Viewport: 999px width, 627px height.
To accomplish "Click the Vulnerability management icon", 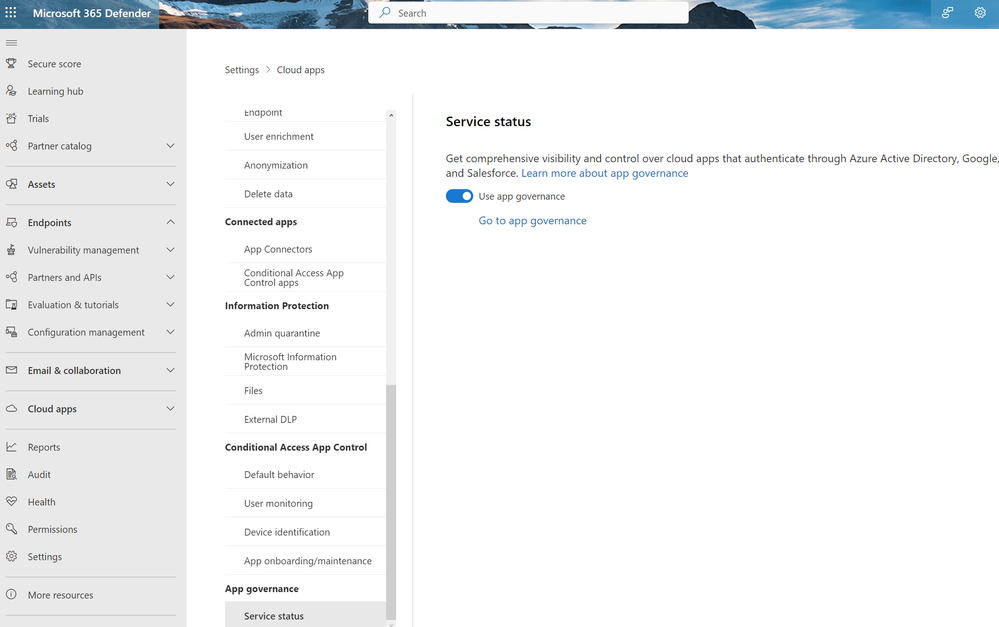I will point(11,250).
